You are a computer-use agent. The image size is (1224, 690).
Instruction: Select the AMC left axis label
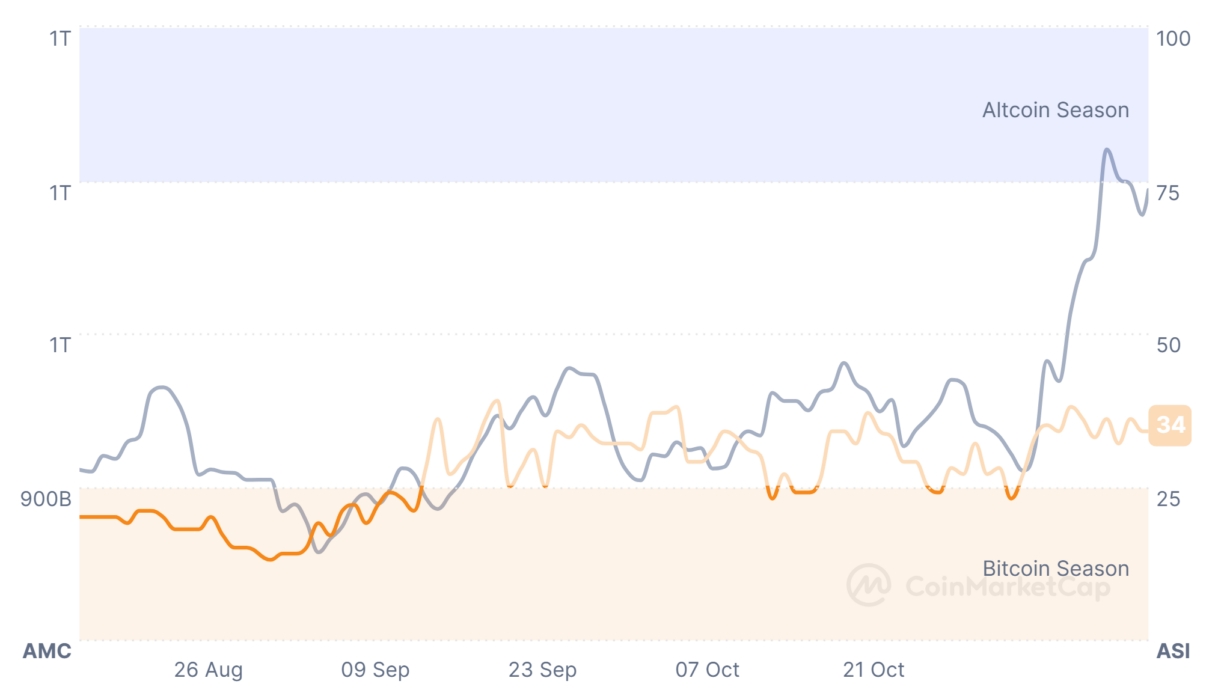click(47, 651)
